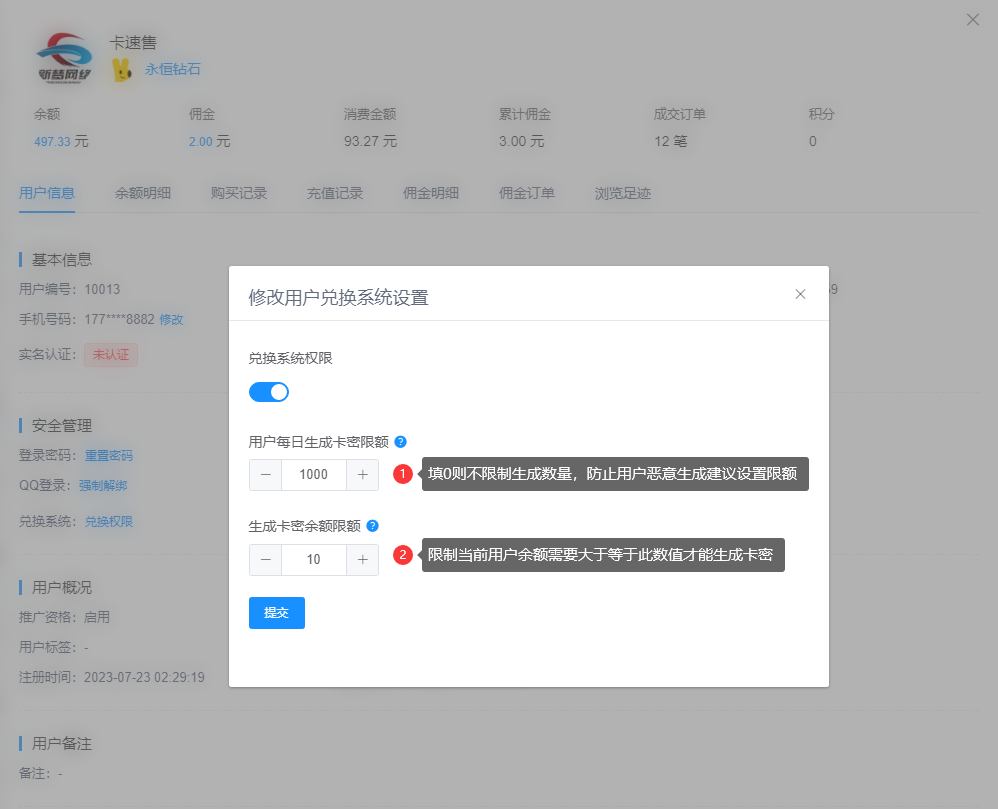Viewport: 998px width, 809px height.
Task: Click the 强制解绑 link for QQ login
Action: tap(103, 486)
